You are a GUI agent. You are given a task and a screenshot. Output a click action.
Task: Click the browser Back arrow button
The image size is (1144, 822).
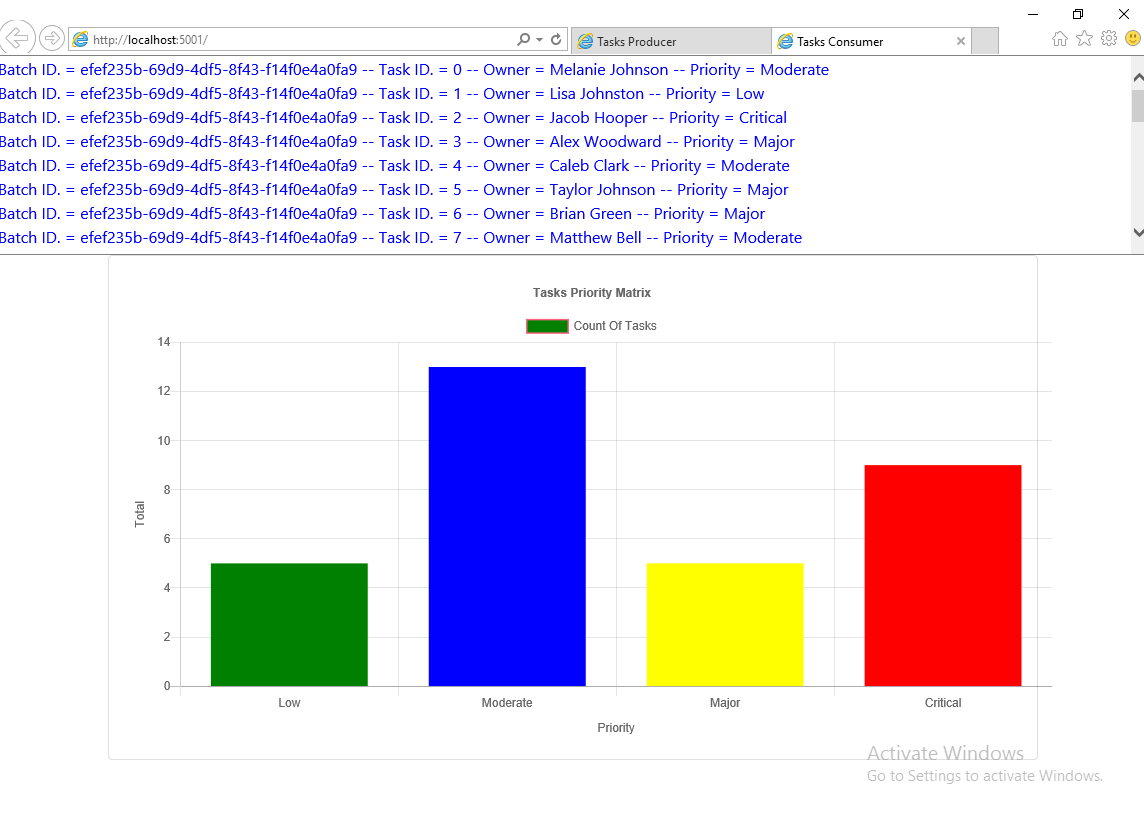(x=18, y=39)
